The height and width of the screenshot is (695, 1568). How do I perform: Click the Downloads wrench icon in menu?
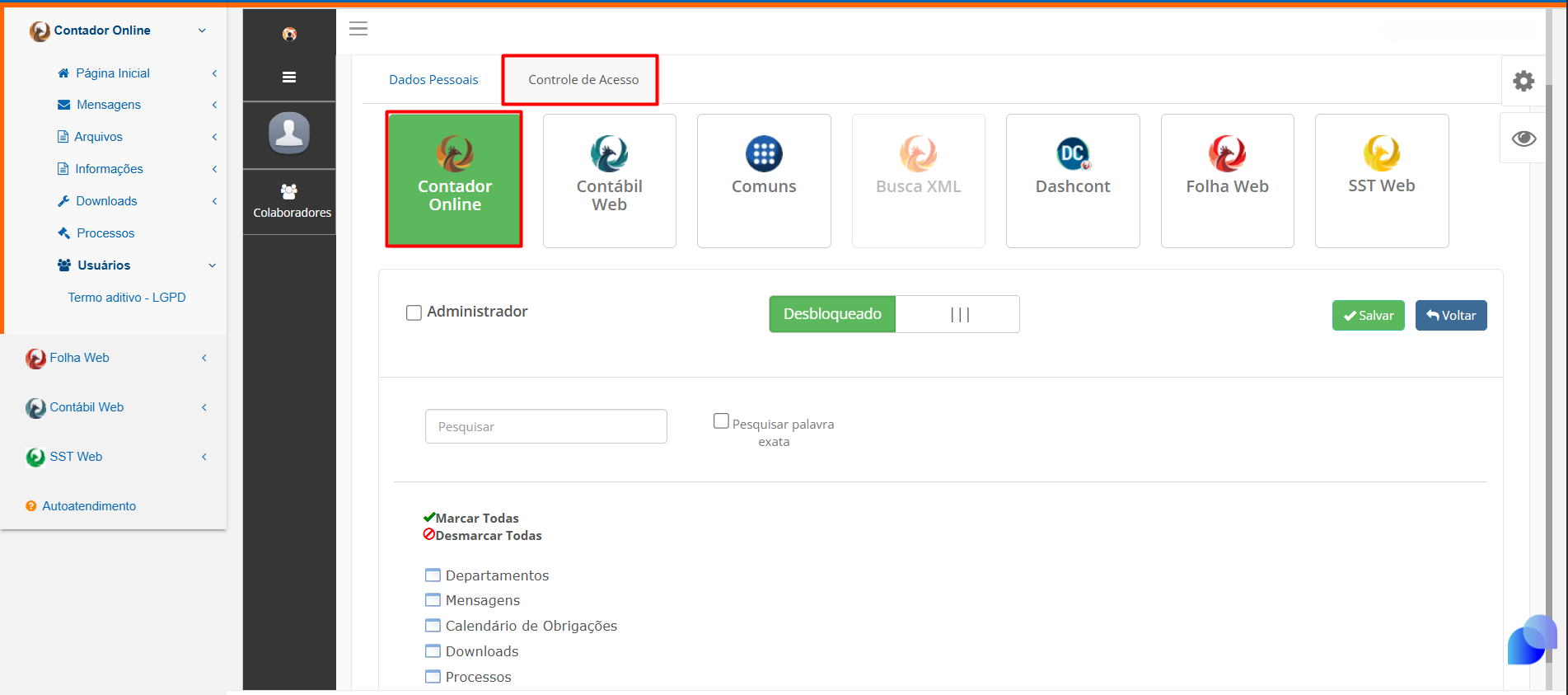[63, 201]
